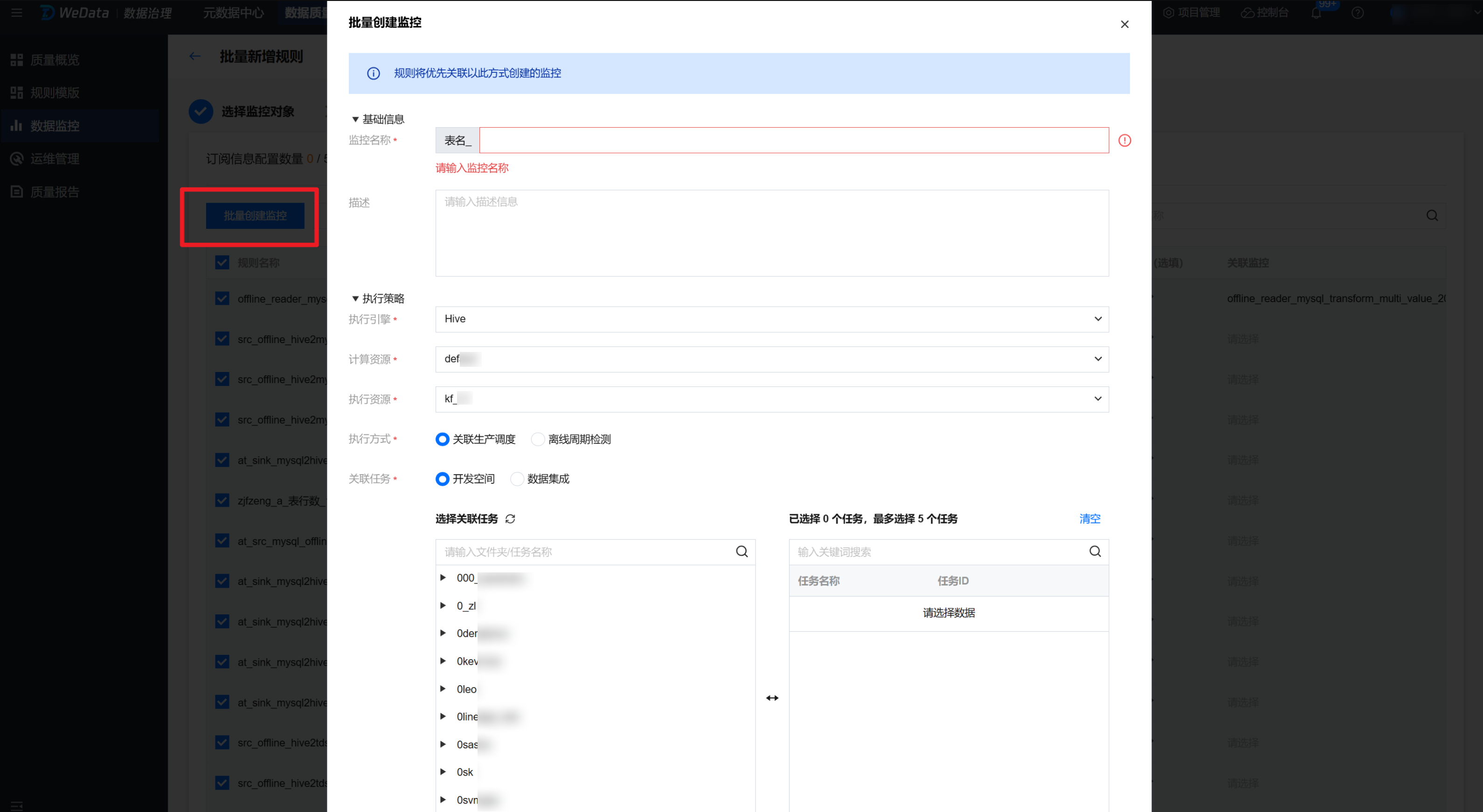This screenshot has width=1483, height=812.
Task: Click the 控制台 link in top bar
Action: [x=1272, y=13]
